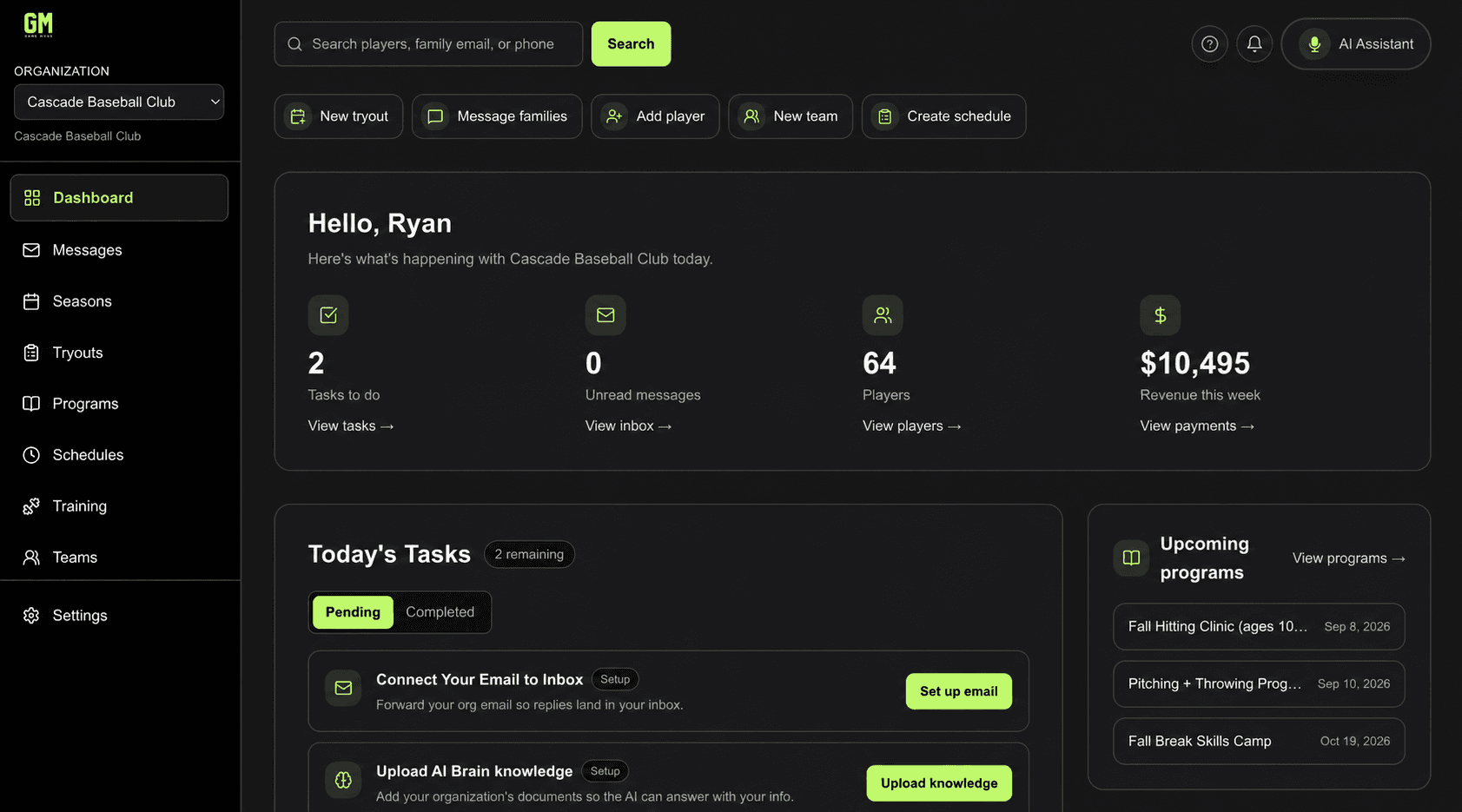Click the Schedules clock icon in sidebar
Screen dimensions: 1462x812
pos(31,455)
